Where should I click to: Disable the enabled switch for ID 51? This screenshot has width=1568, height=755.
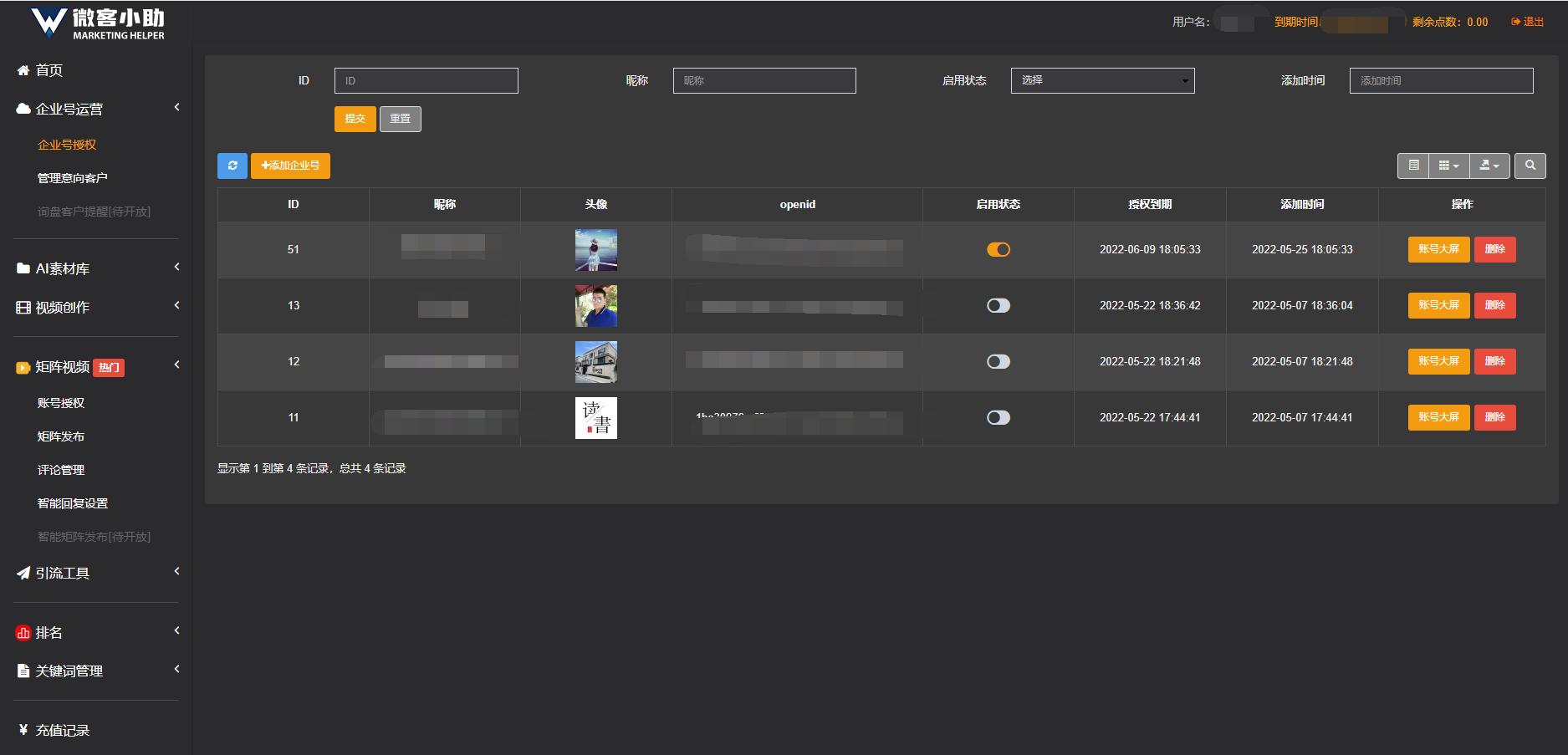999,249
